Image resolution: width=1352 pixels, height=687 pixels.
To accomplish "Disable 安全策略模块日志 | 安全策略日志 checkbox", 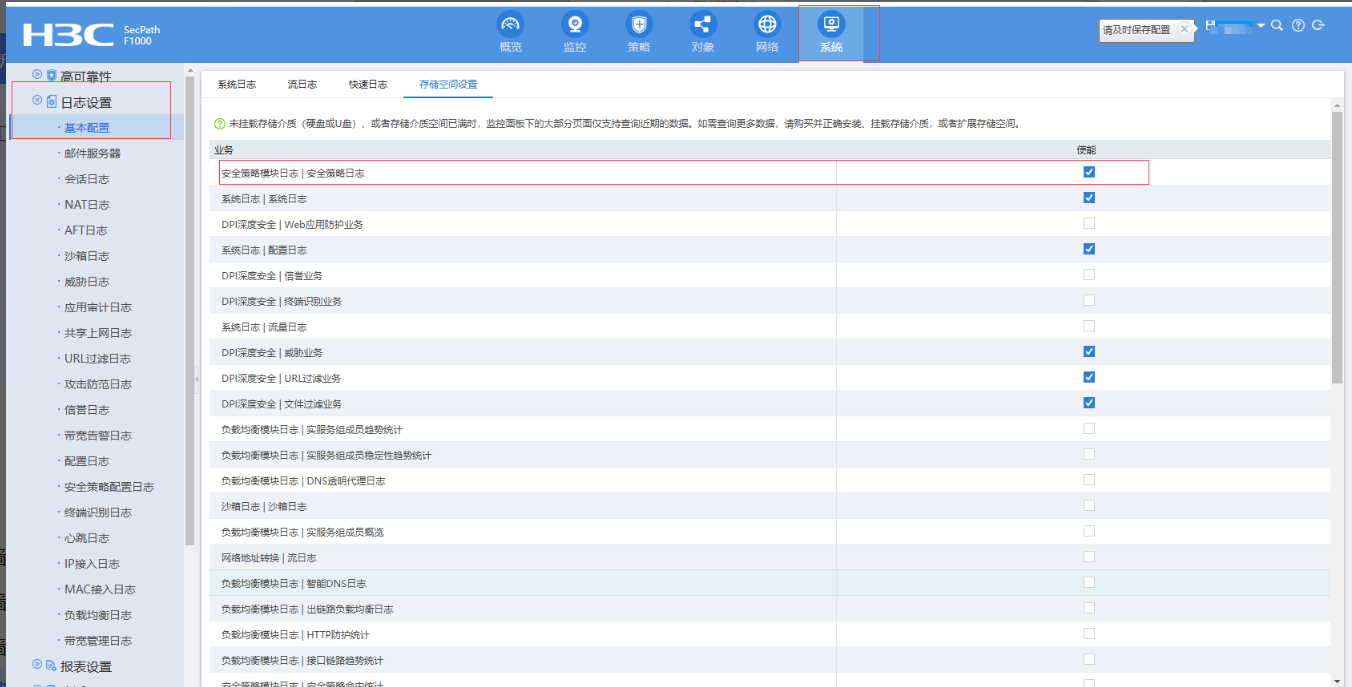I will click(x=1089, y=172).
